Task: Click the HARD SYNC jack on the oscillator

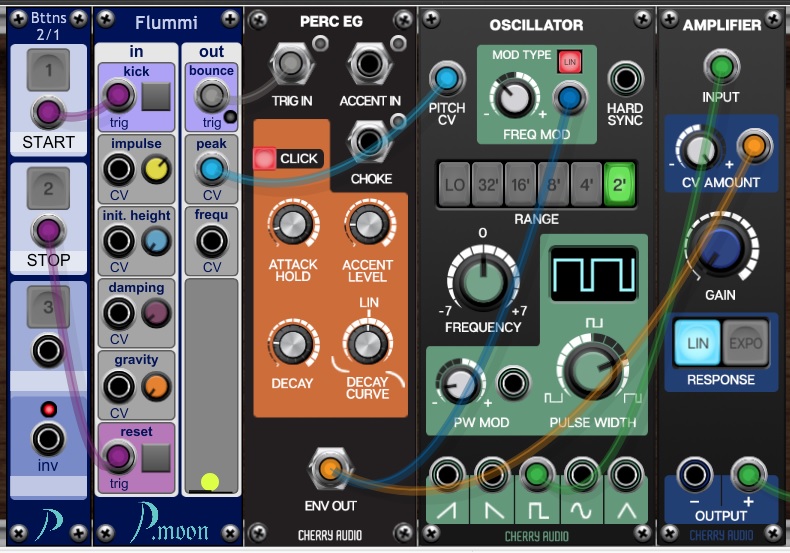Action: coord(625,78)
